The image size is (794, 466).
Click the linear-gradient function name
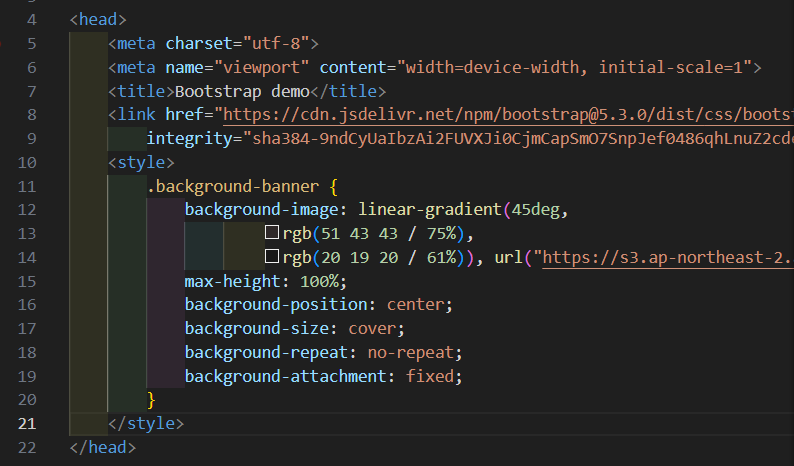tap(429, 209)
